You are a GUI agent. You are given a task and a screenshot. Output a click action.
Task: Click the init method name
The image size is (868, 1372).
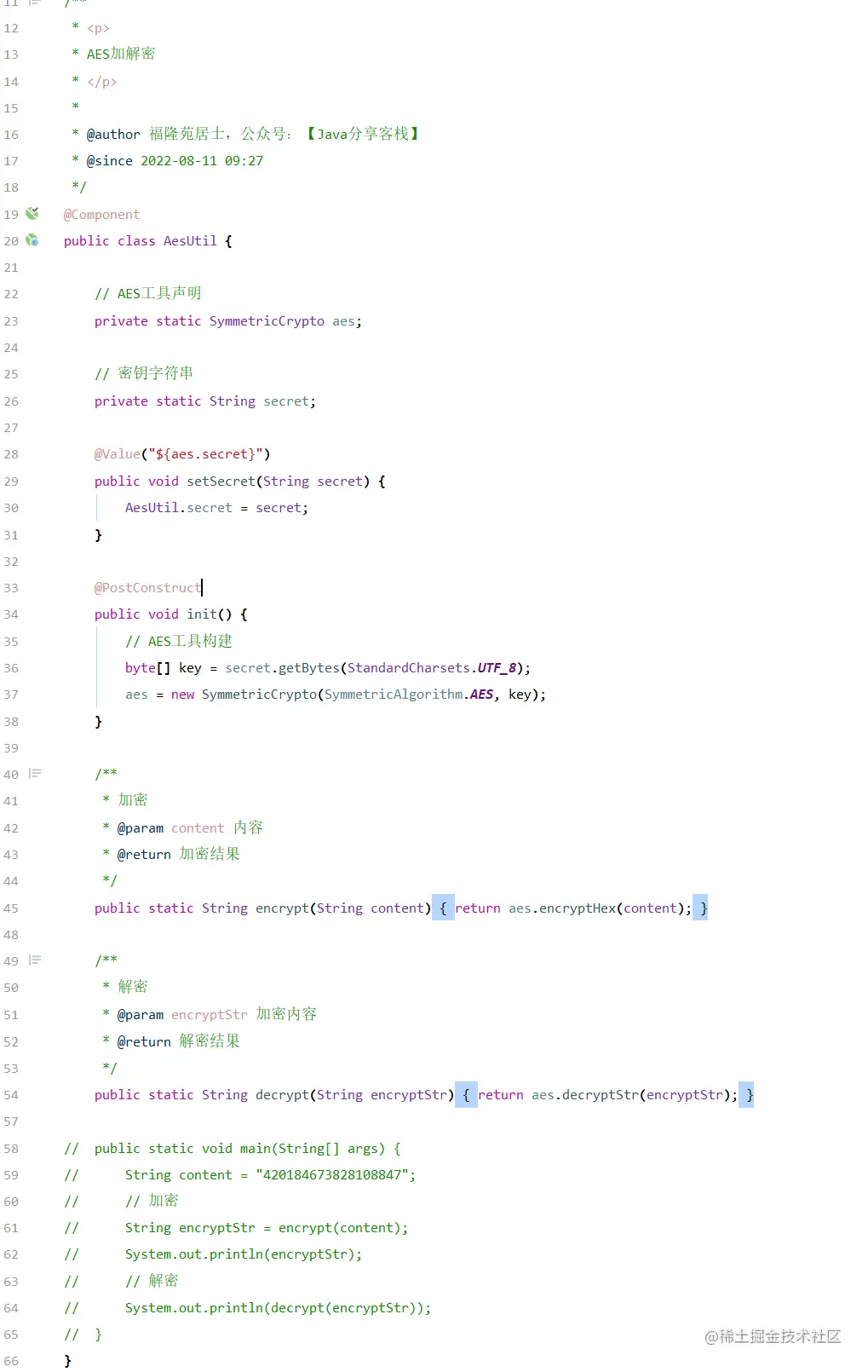[202, 614]
